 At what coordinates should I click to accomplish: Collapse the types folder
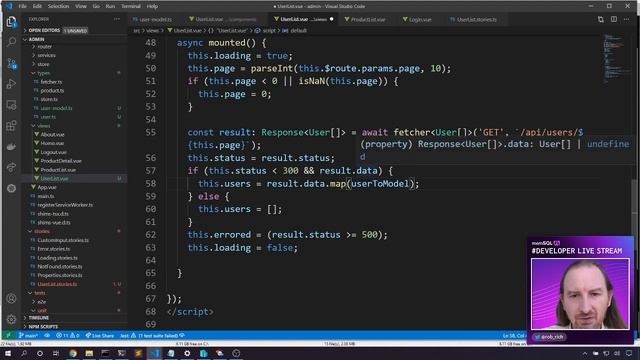click(44, 73)
